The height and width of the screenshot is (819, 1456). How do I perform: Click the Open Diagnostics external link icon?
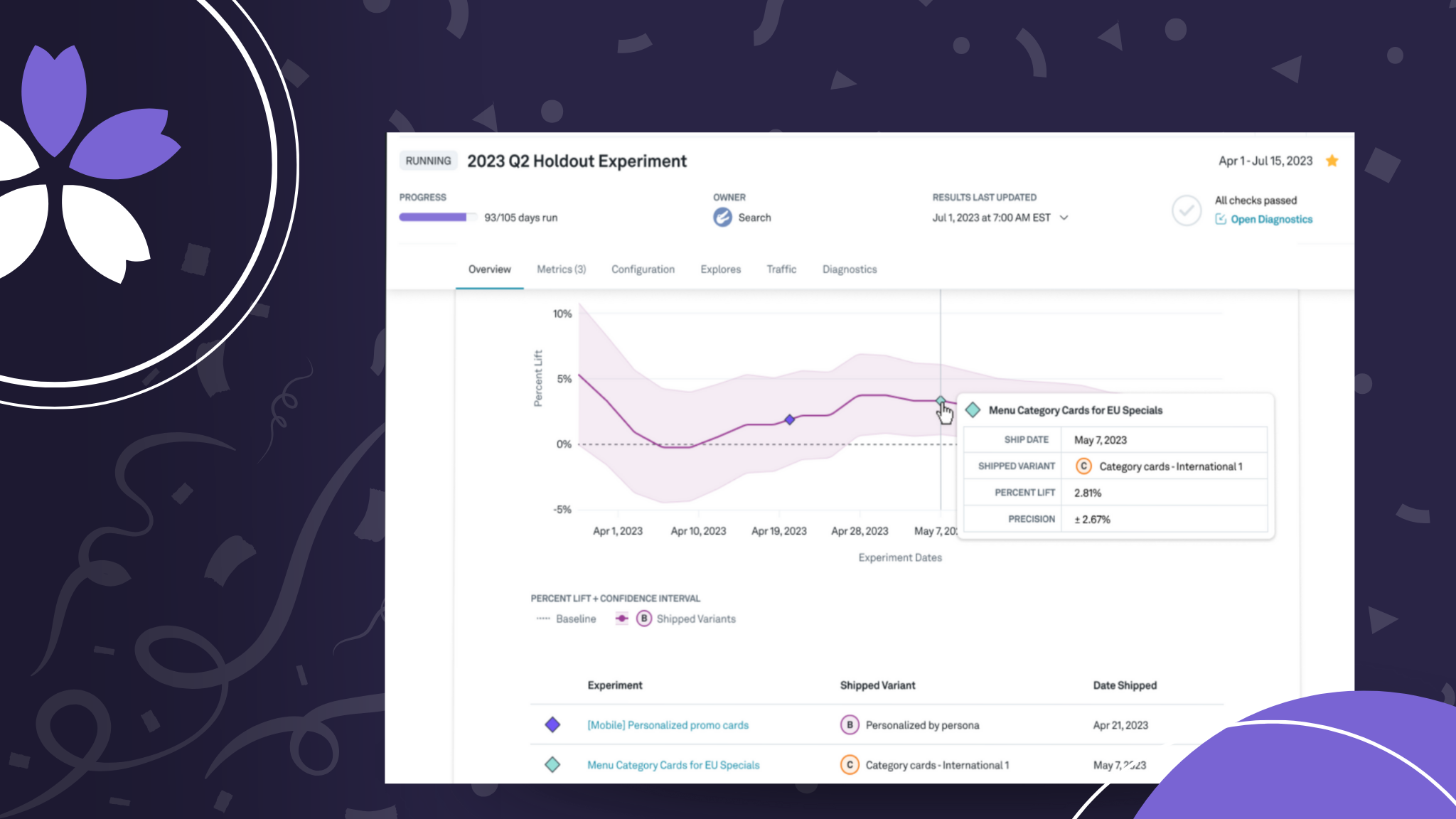point(1221,219)
